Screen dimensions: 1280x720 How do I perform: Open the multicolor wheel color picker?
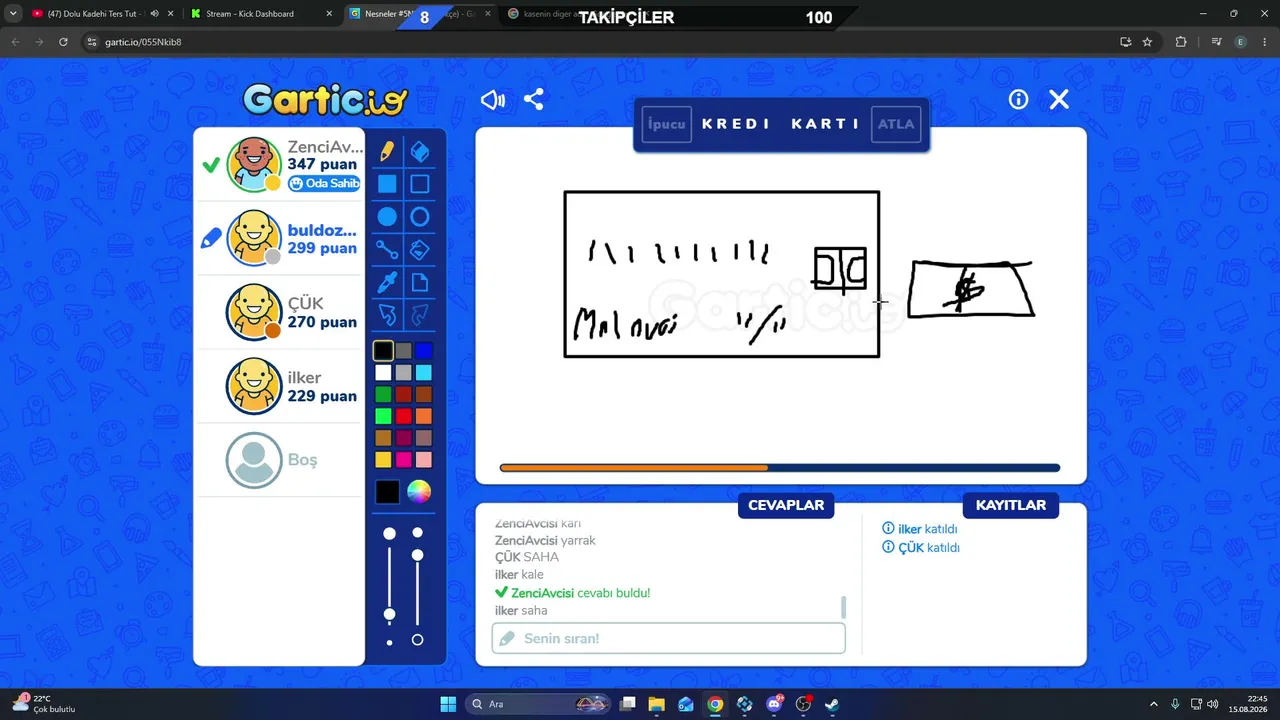(419, 491)
